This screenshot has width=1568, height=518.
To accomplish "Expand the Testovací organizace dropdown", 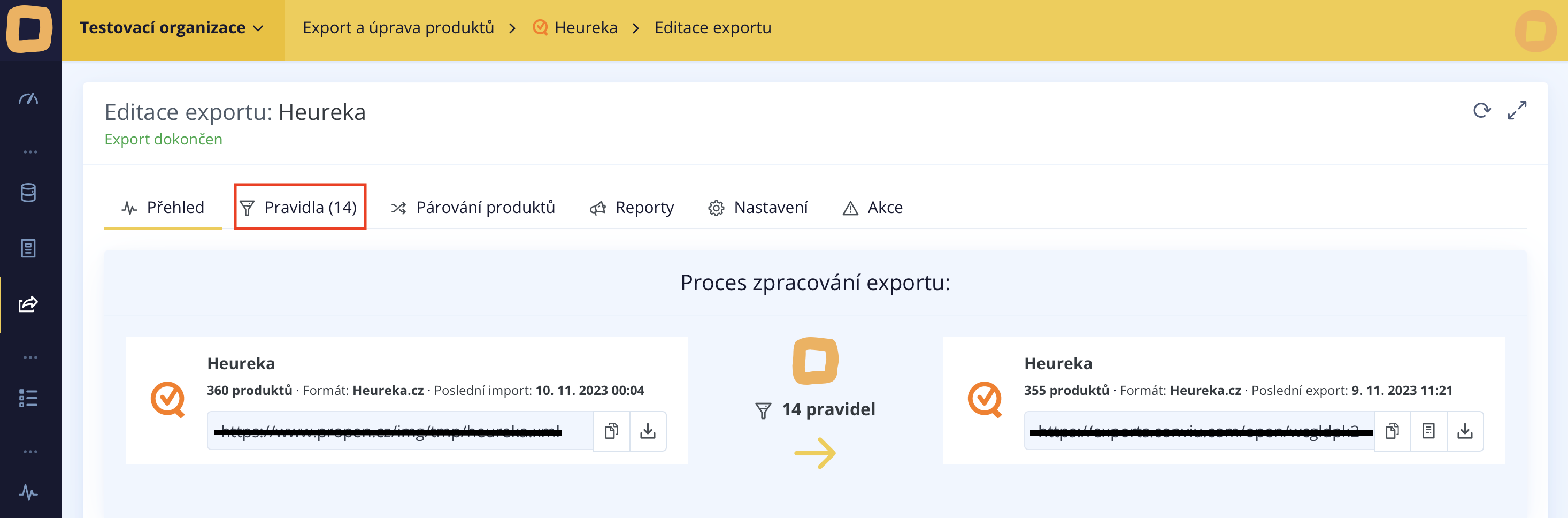I will (x=172, y=28).
